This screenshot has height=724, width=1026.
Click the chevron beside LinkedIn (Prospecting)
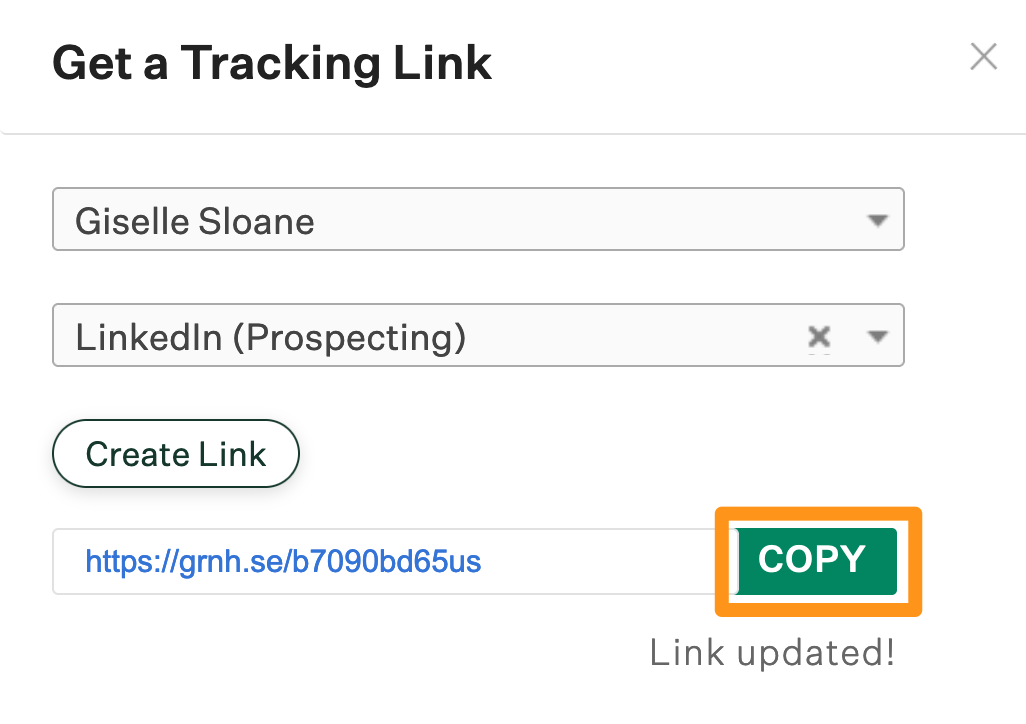click(x=878, y=336)
